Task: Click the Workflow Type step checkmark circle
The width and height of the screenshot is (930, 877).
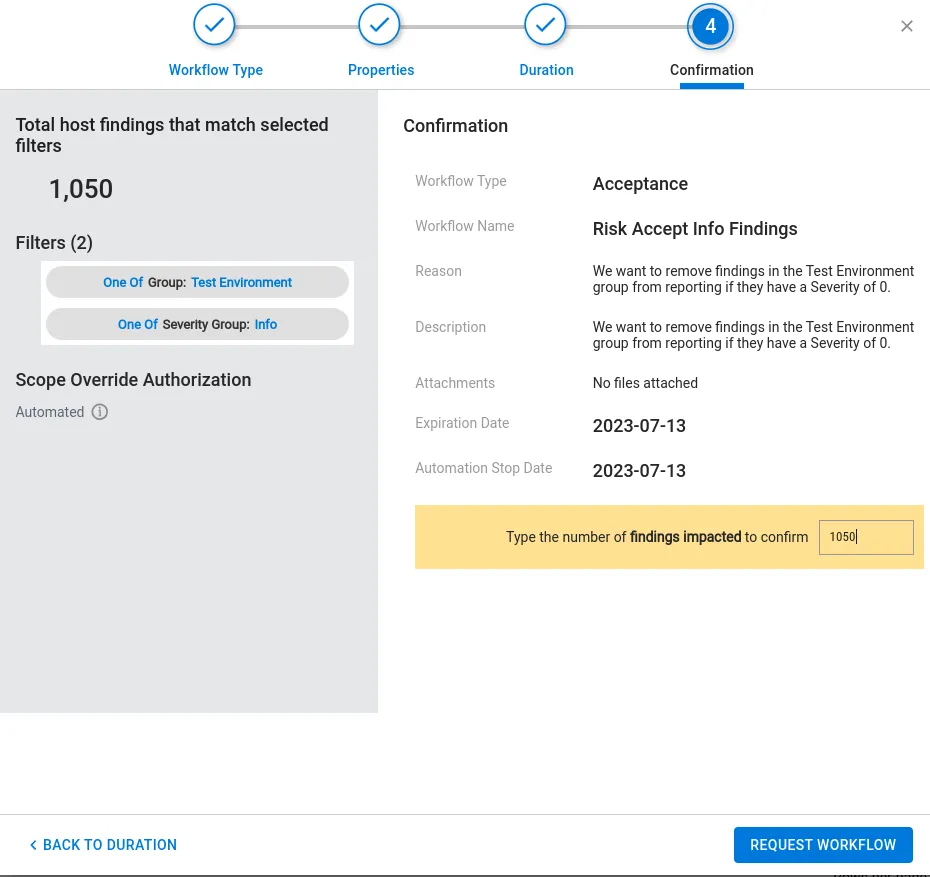Action: 214,25
